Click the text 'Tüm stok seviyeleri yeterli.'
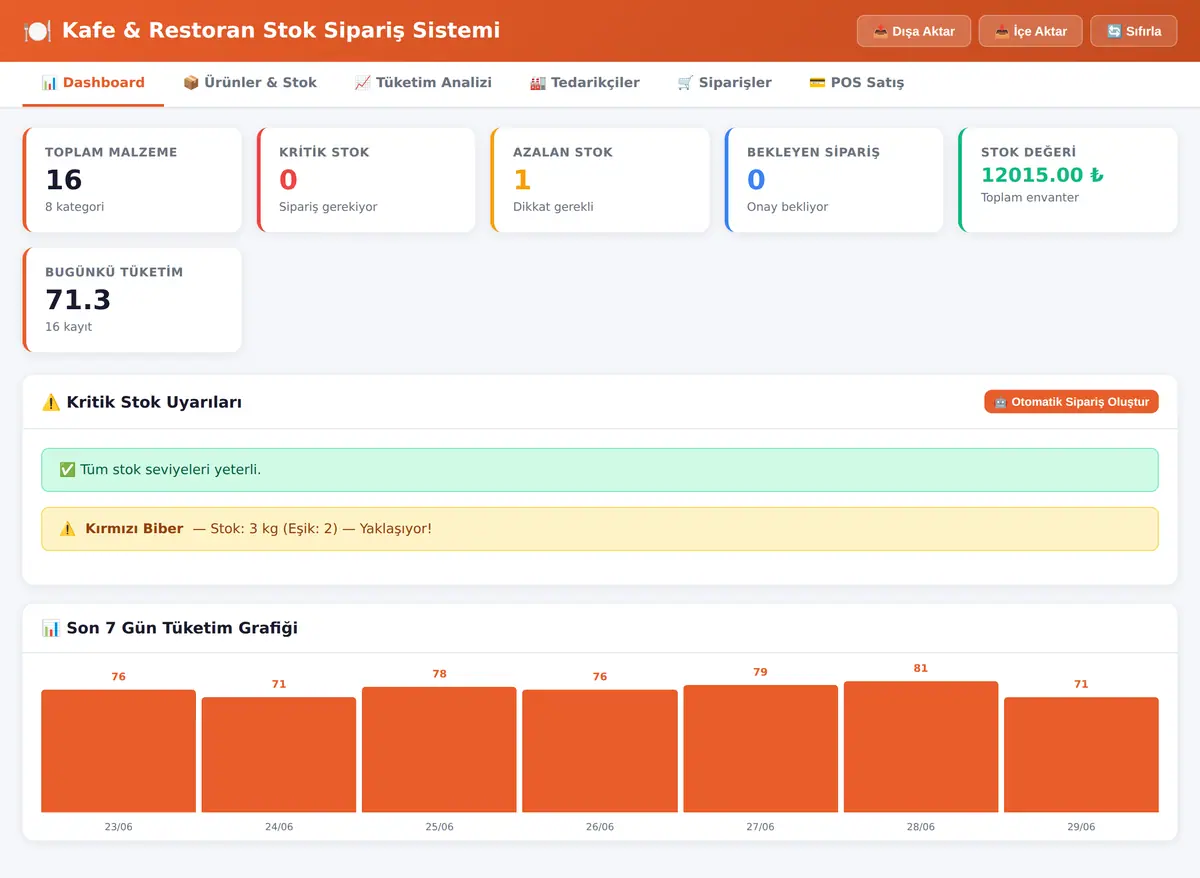Viewport: 1200px width, 878px height. [x=170, y=470]
